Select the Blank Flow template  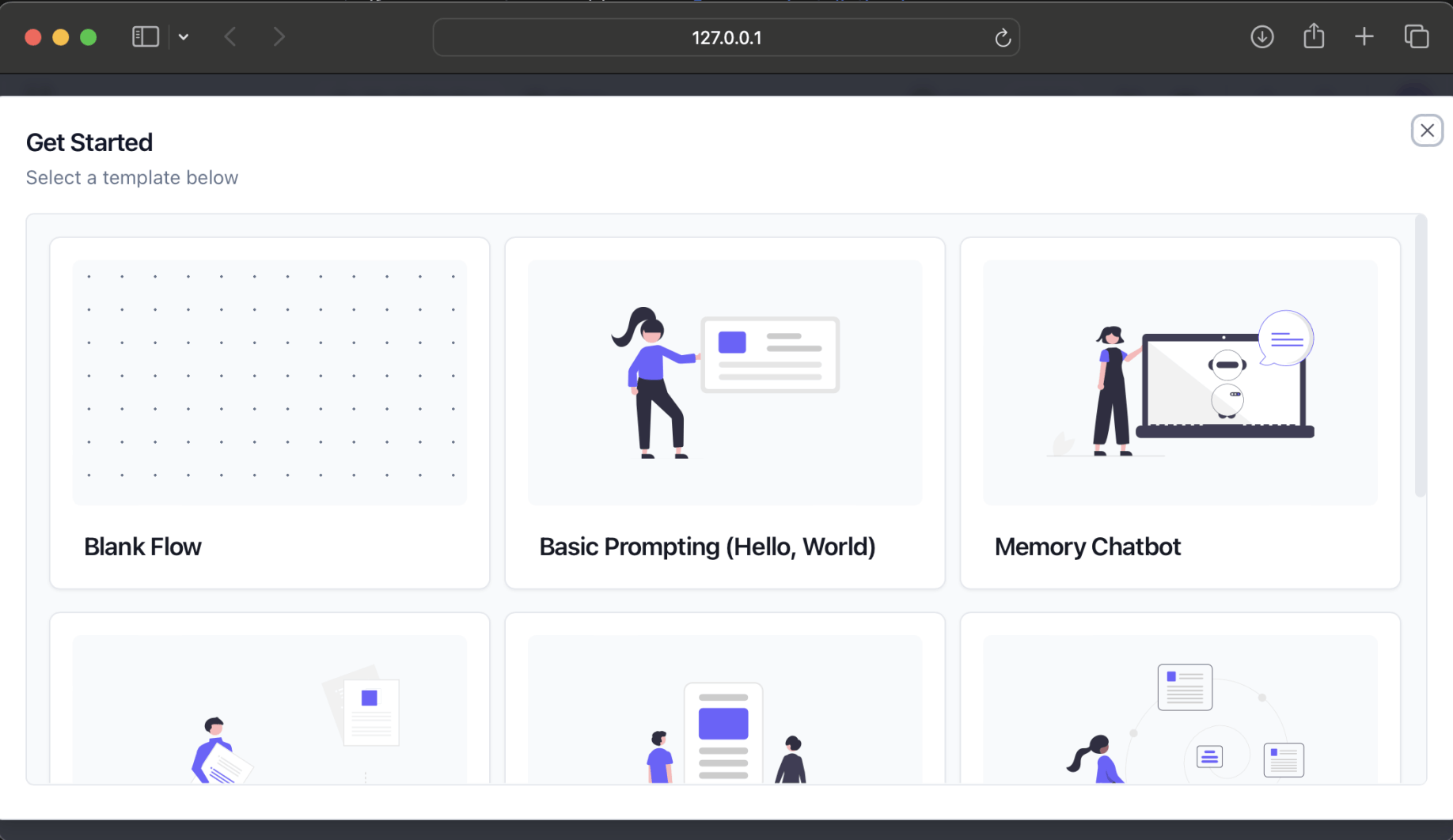[x=270, y=413]
